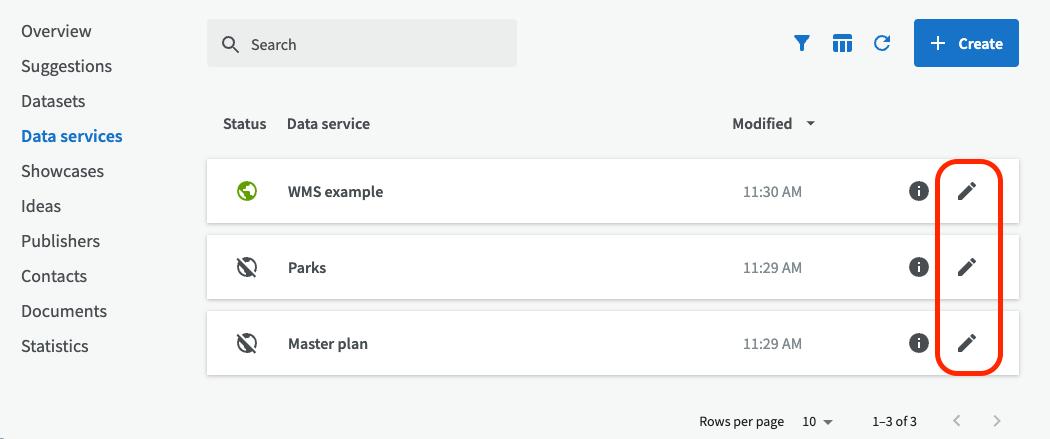The image size is (1050, 439).
Task: Open the column chooser icon
Action: pyautogui.click(x=842, y=43)
